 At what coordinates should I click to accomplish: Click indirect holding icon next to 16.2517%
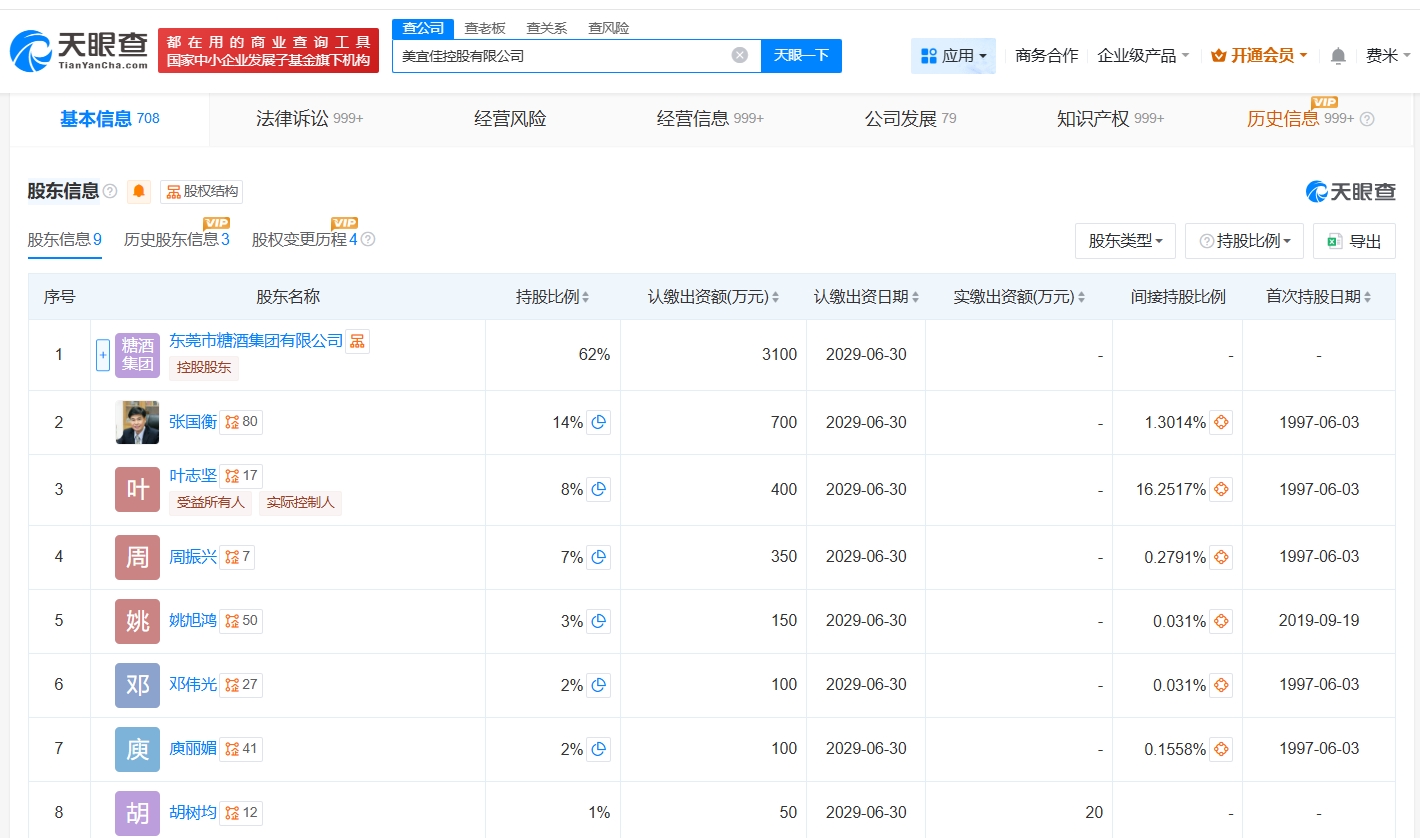1220,490
